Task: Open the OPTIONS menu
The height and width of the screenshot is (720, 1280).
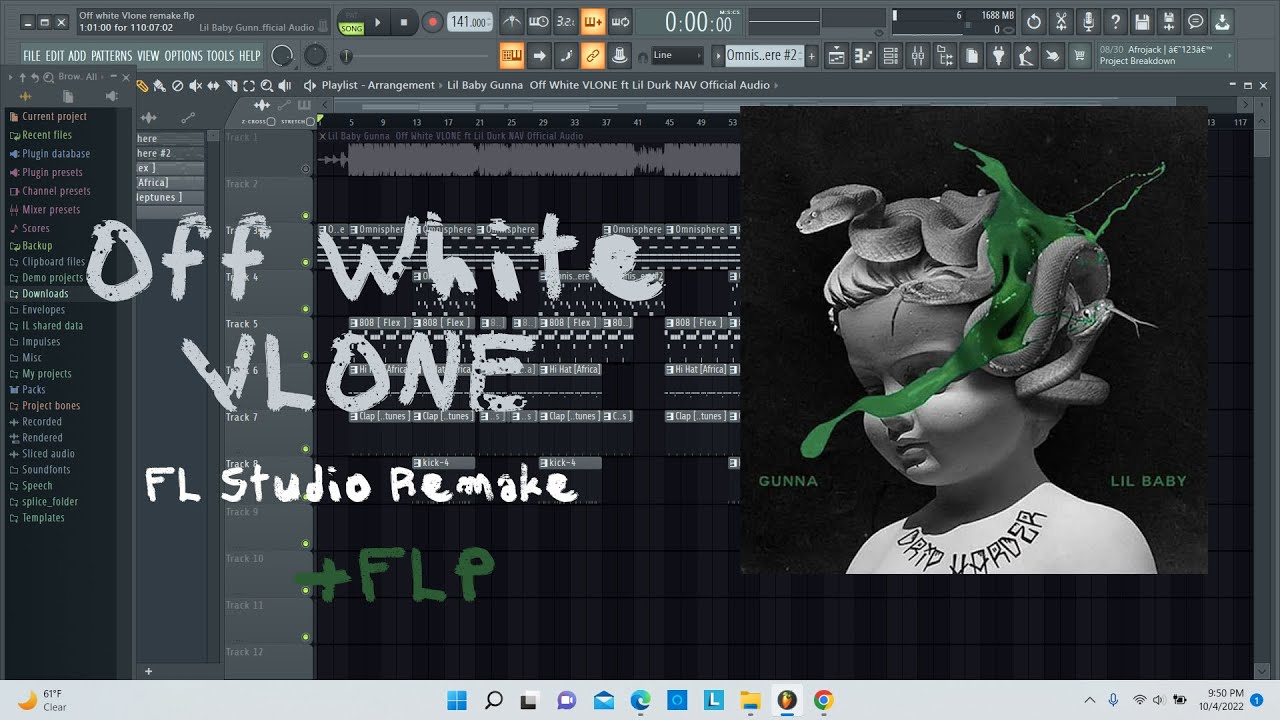Action: pyautogui.click(x=183, y=56)
